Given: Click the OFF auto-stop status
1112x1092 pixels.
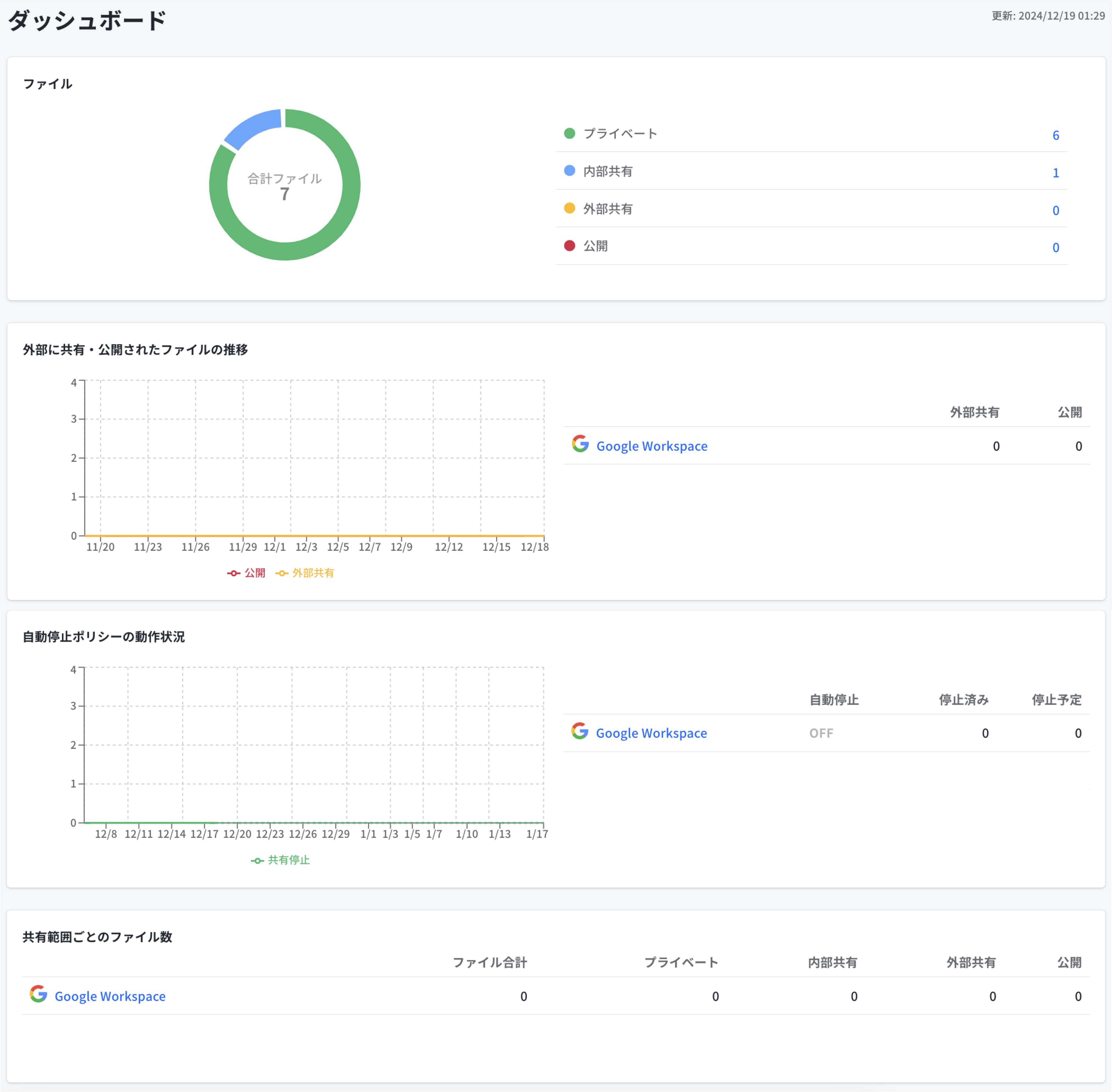Looking at the screenshot, I should pos(821,733).
